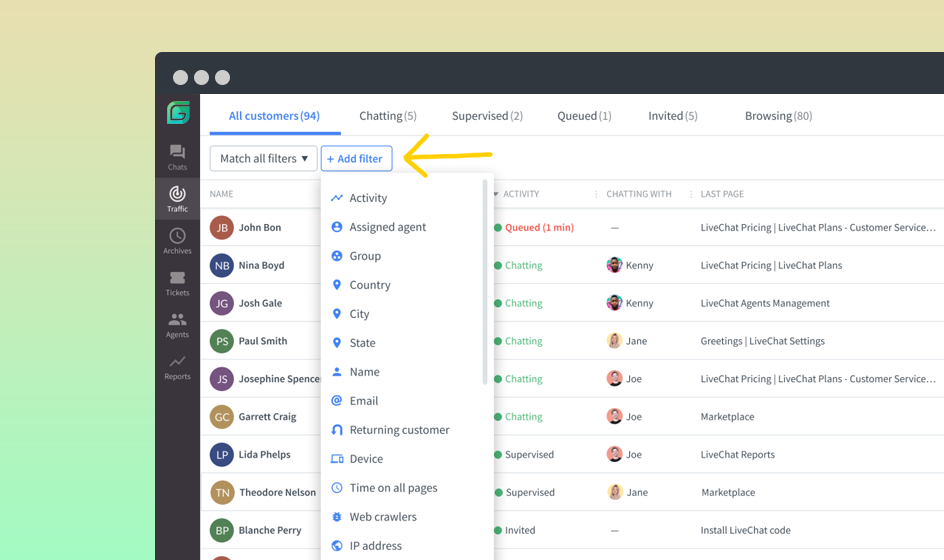The width and height of the screenshot is (944, 560).
Task: Click Jane's avatar in Paul Smith row
Action: (x=614, y=341)
